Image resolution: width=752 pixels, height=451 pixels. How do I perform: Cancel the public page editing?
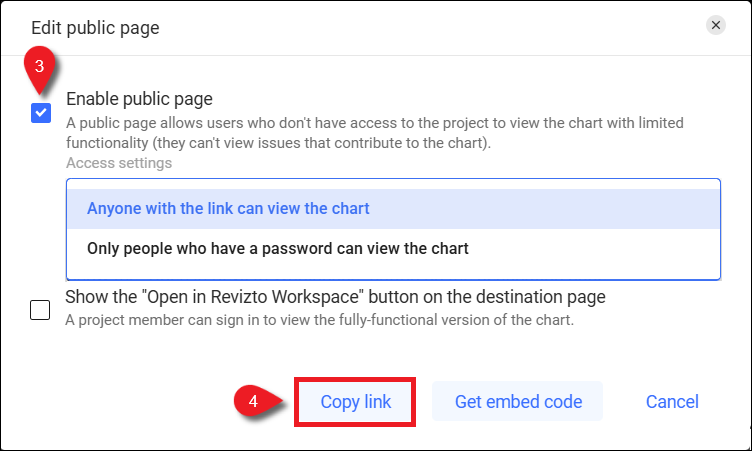(672, 402)
